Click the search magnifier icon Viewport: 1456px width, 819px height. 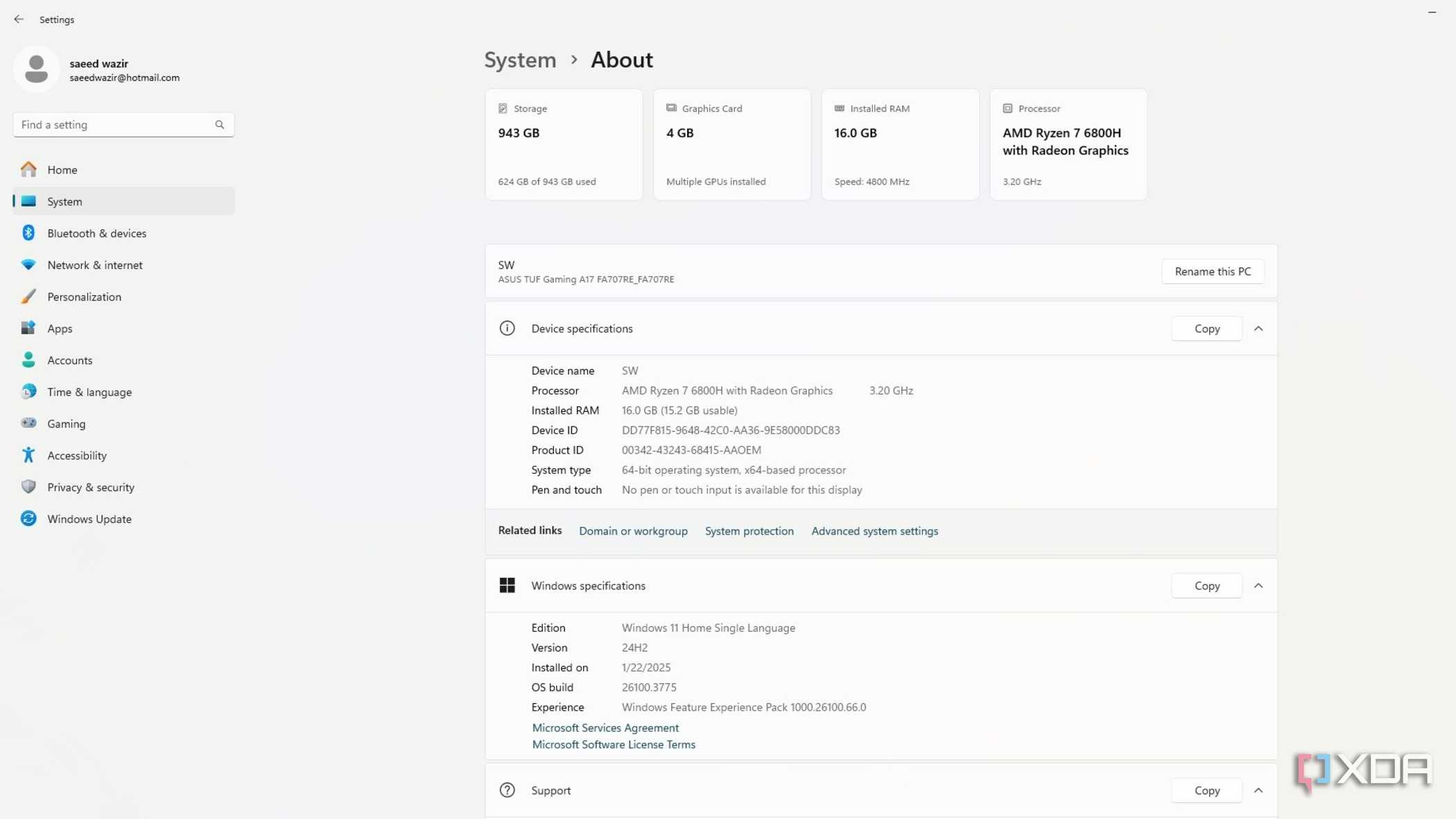220,125
